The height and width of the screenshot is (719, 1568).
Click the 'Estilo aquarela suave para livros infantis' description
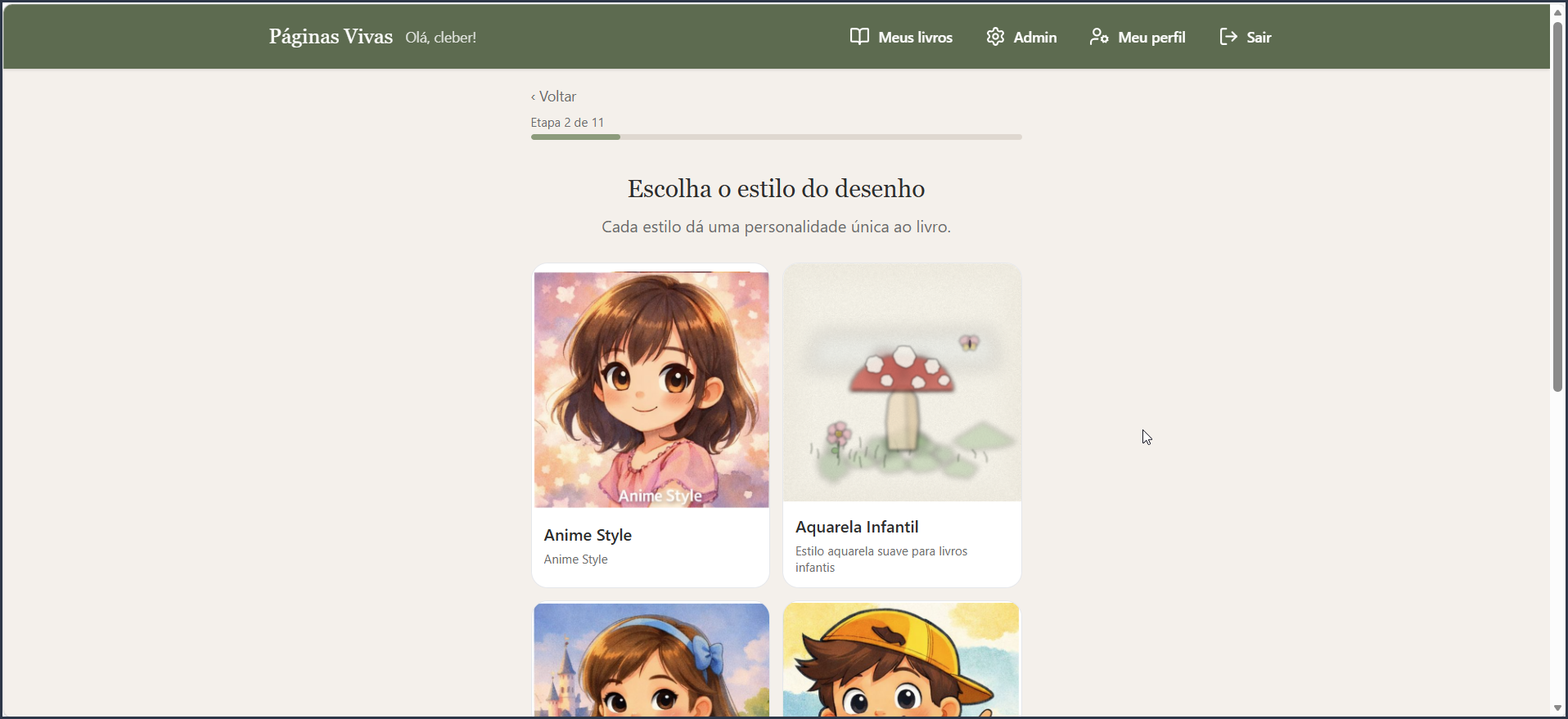881,559
